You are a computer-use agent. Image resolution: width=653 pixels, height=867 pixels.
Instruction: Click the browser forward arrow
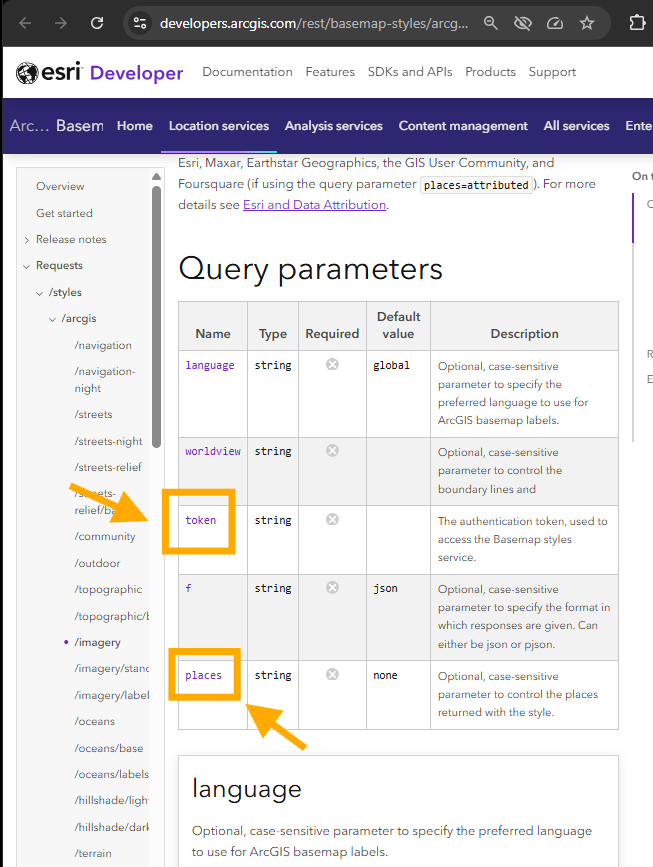coord(61,23)
